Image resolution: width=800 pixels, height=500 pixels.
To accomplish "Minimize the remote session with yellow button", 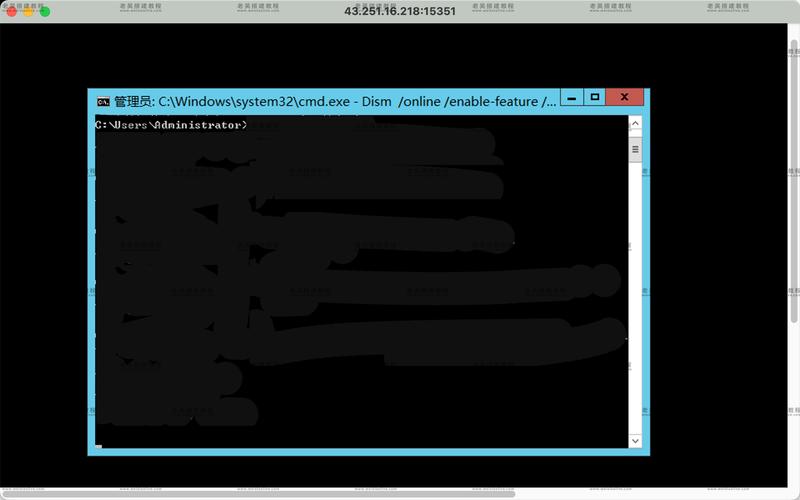I will pyautogui.click(x=28, y=11).
